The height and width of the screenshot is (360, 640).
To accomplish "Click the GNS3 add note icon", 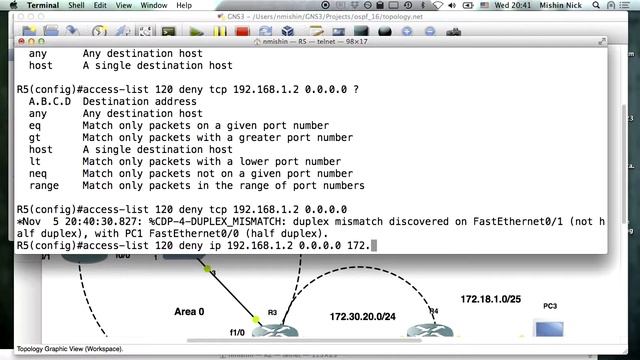I will click(316, 31).
